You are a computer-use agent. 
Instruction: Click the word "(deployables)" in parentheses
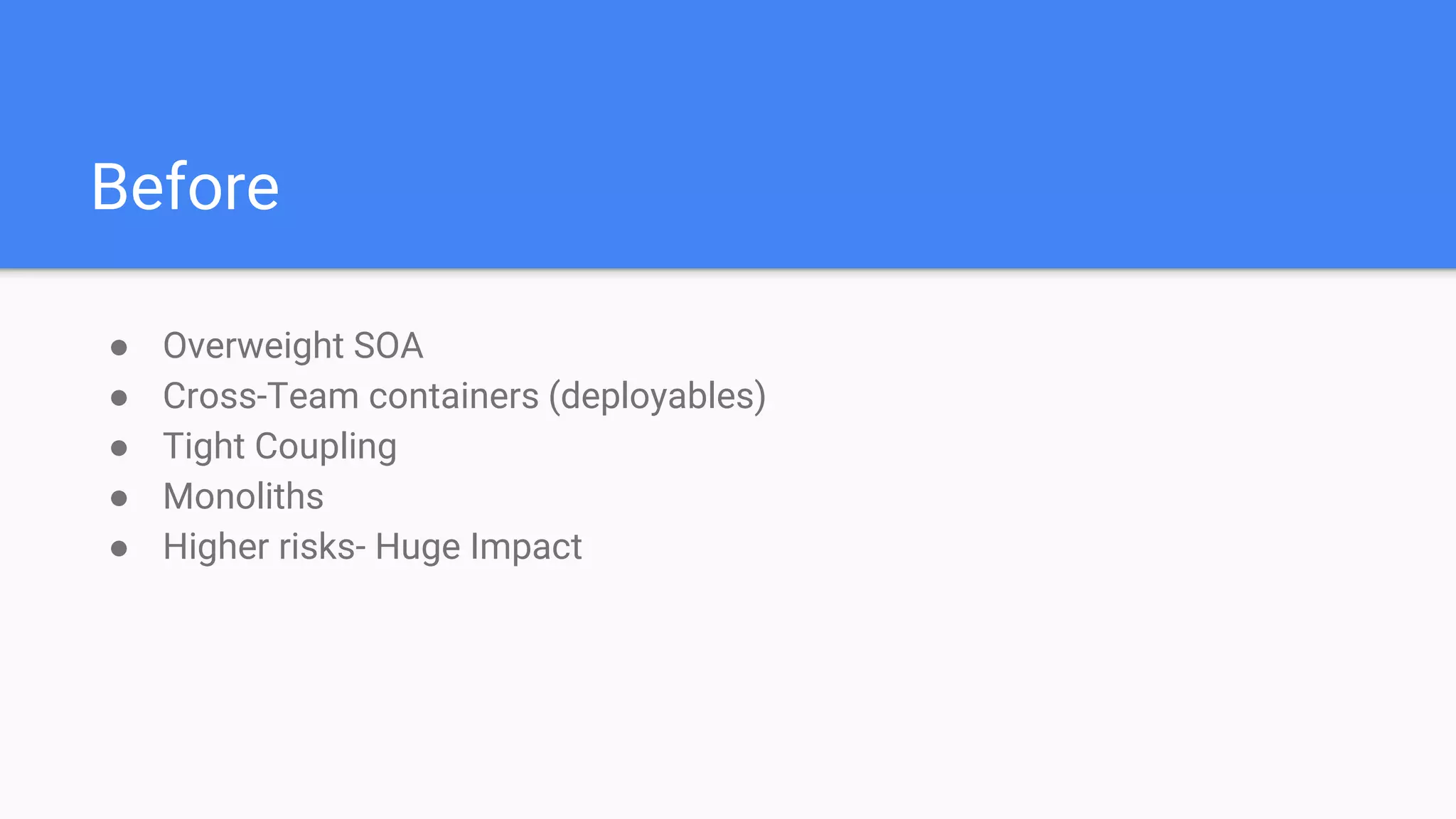point(657,397)
